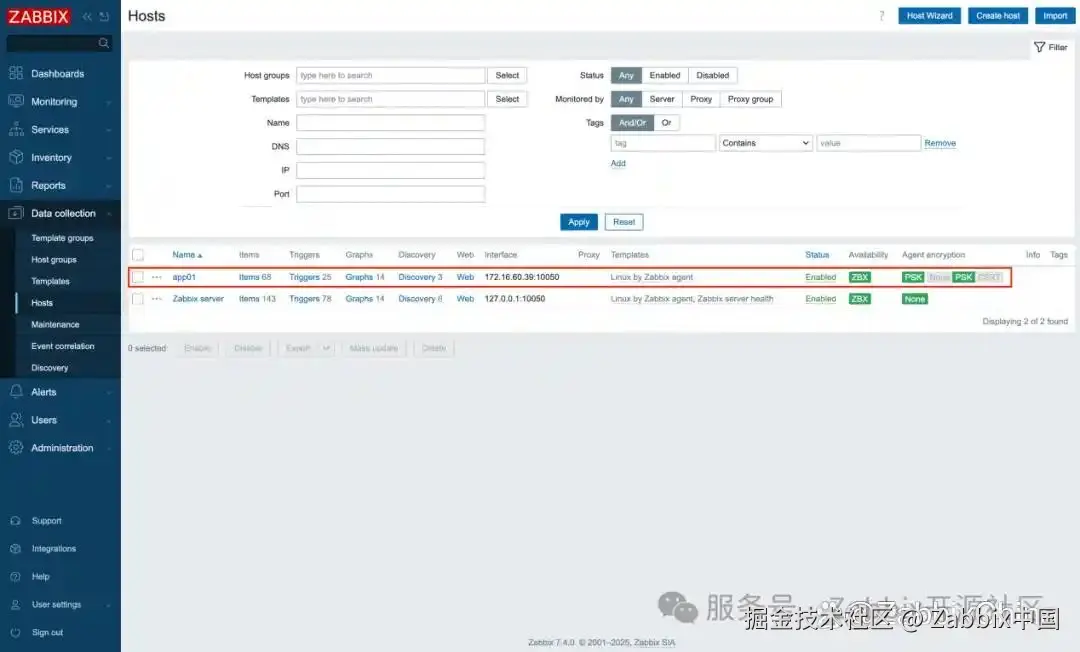Click Select next to Templates field
1080x652 pixels.
507,99
